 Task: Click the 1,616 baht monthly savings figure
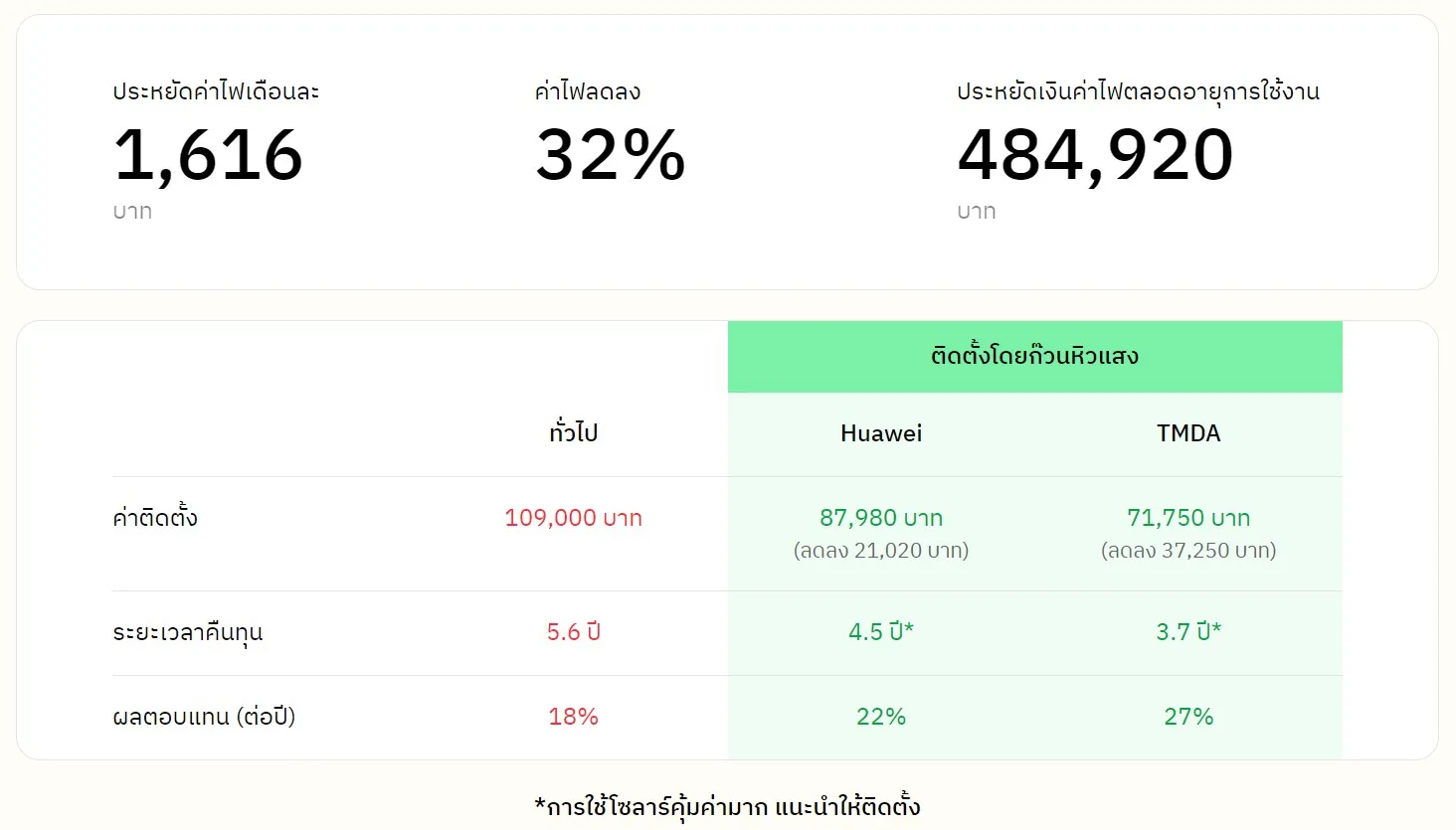click(208, 156)
